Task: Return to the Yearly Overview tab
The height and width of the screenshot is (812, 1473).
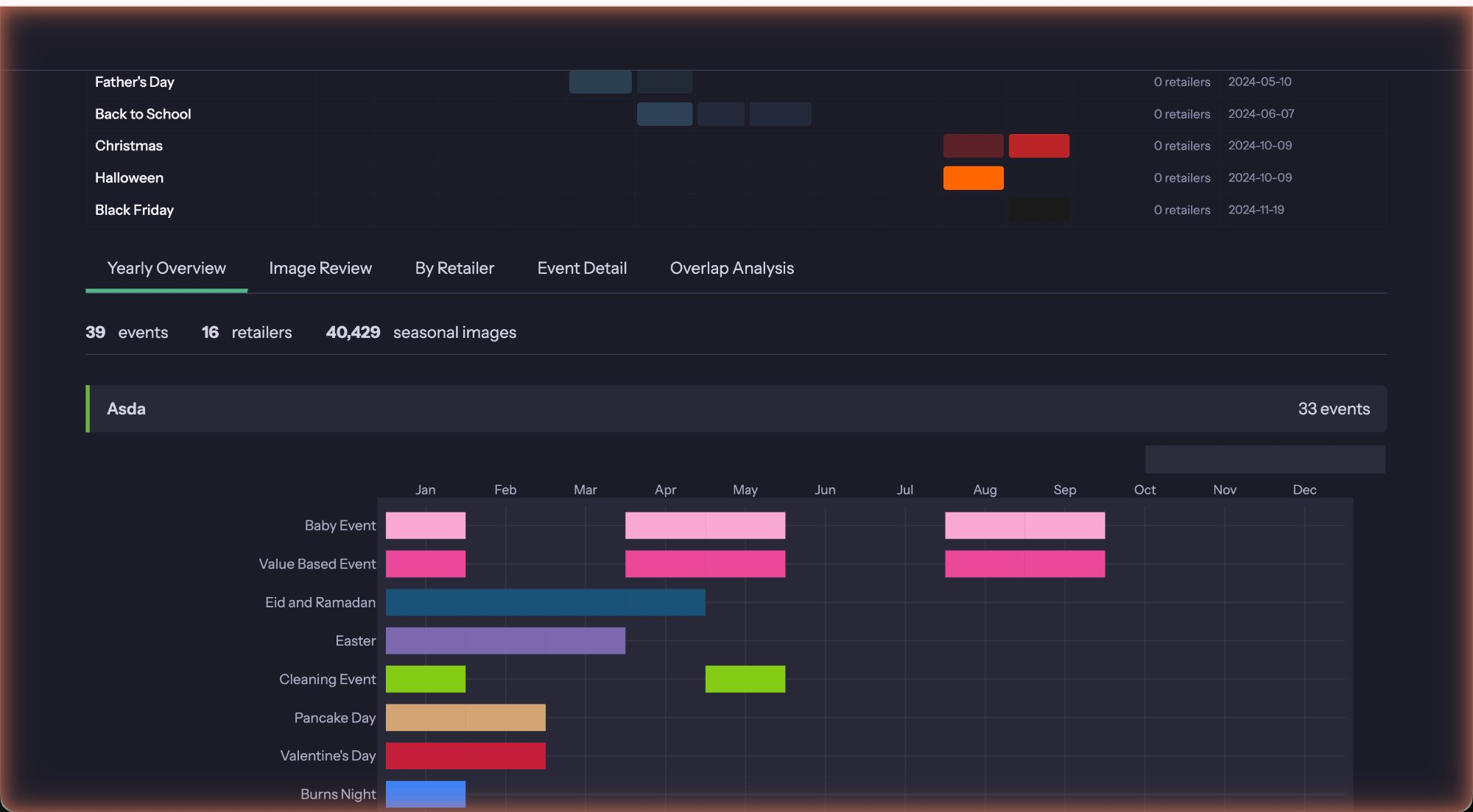Action: pos(166,268)
